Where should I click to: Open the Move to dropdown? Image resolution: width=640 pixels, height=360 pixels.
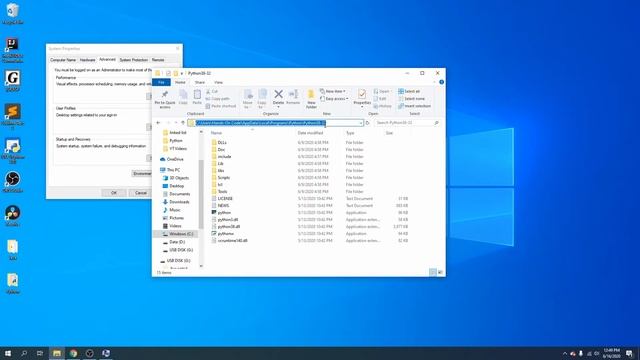click(248, 99)
